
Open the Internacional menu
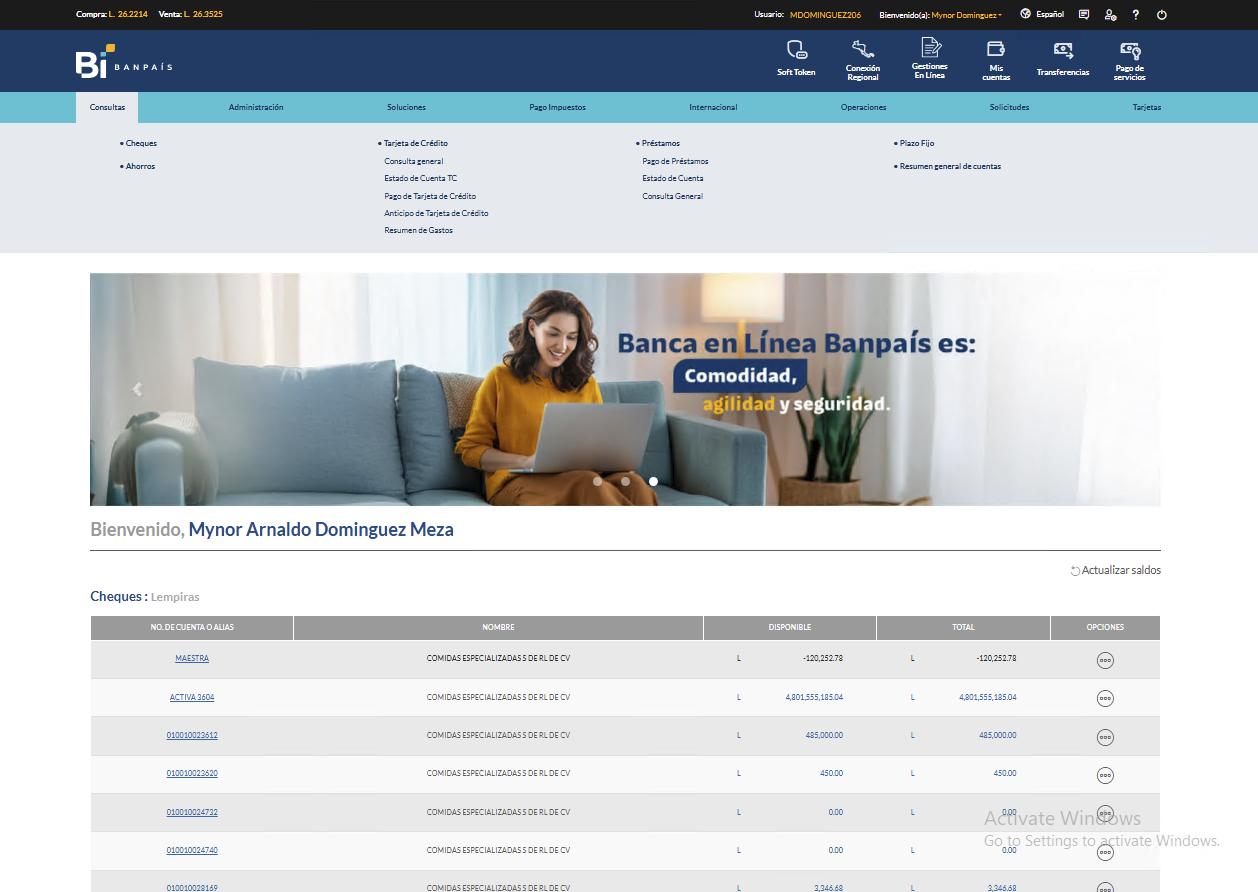coord(713,107)
